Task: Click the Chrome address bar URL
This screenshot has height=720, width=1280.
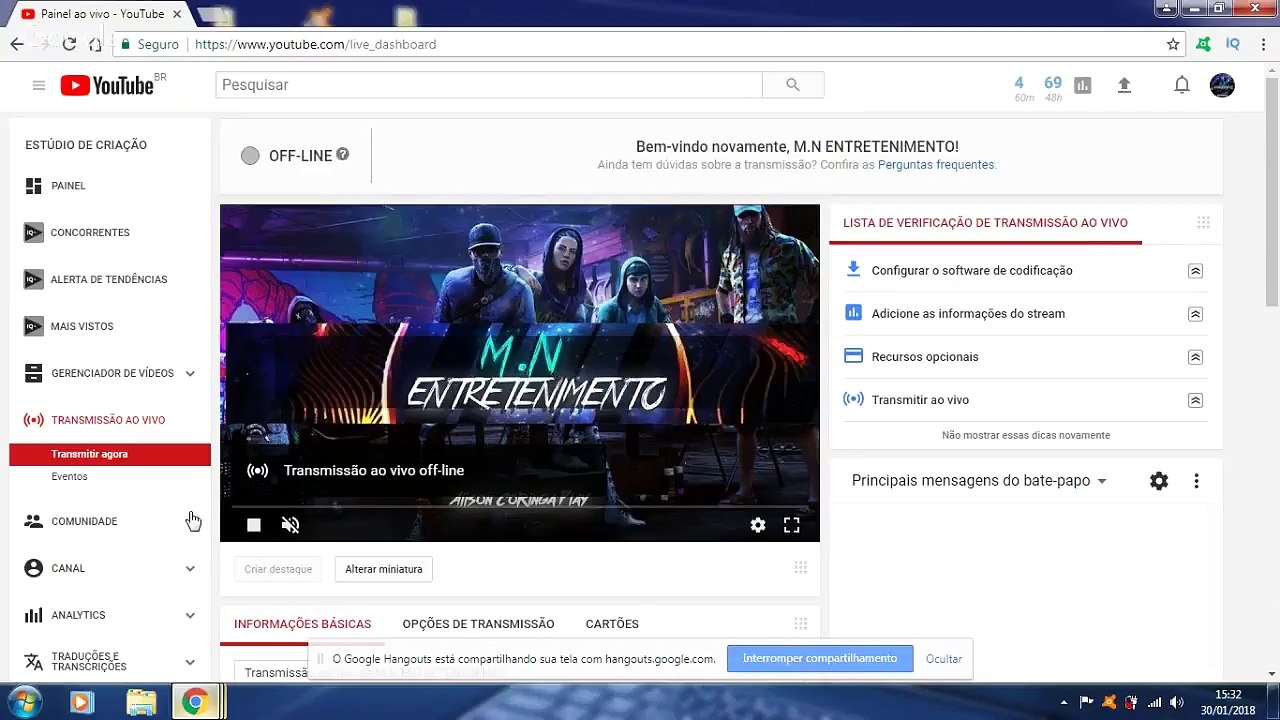Action: [x=316, y=44]
